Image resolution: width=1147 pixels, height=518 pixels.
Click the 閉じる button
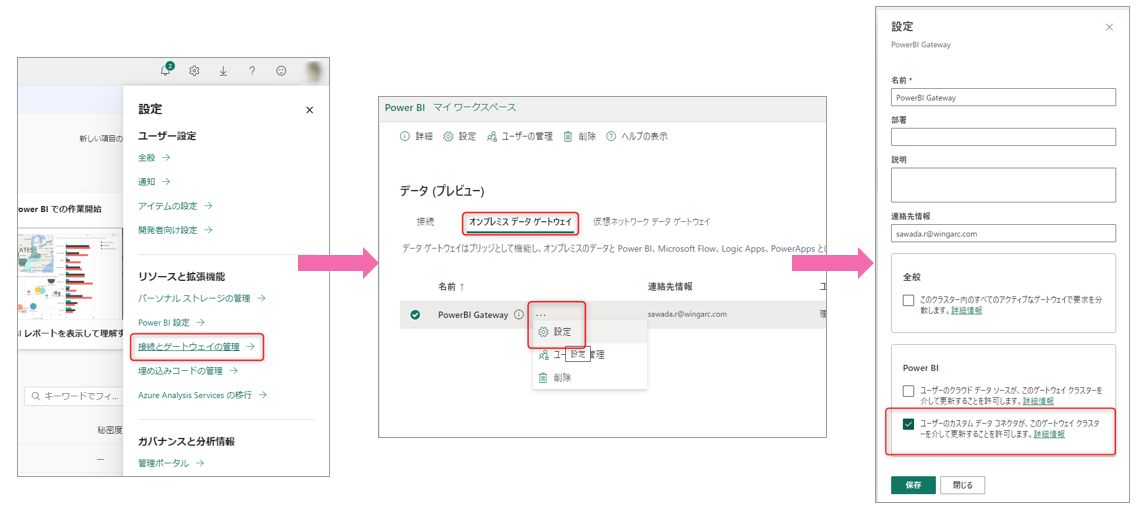coord(963,485)
